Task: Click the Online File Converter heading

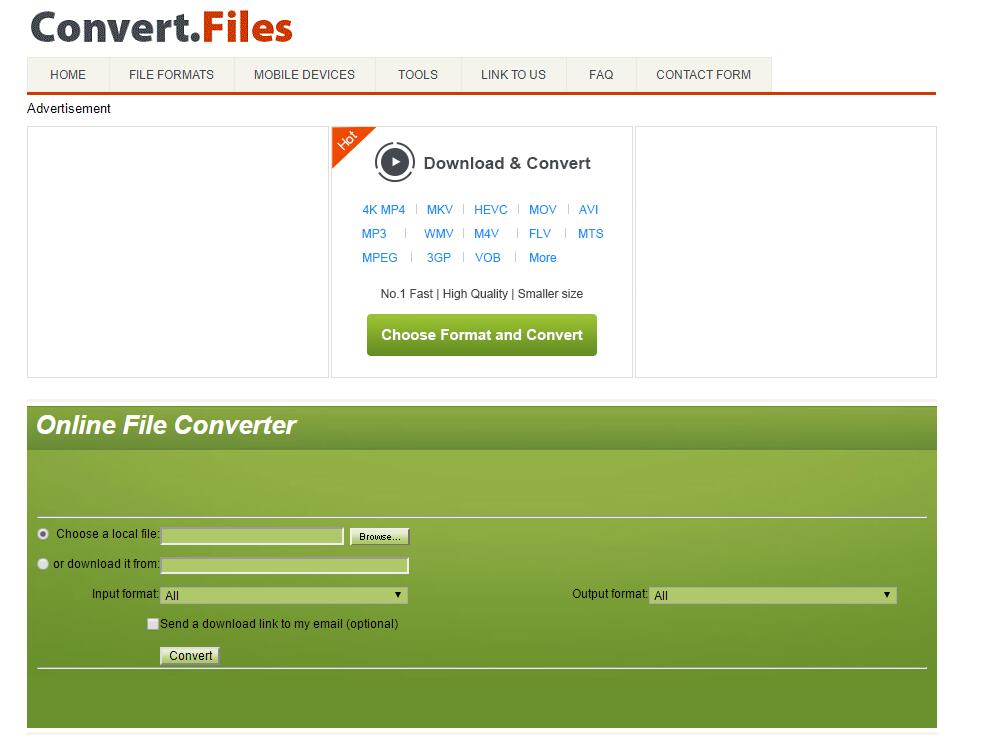Action: coord(166,425)
